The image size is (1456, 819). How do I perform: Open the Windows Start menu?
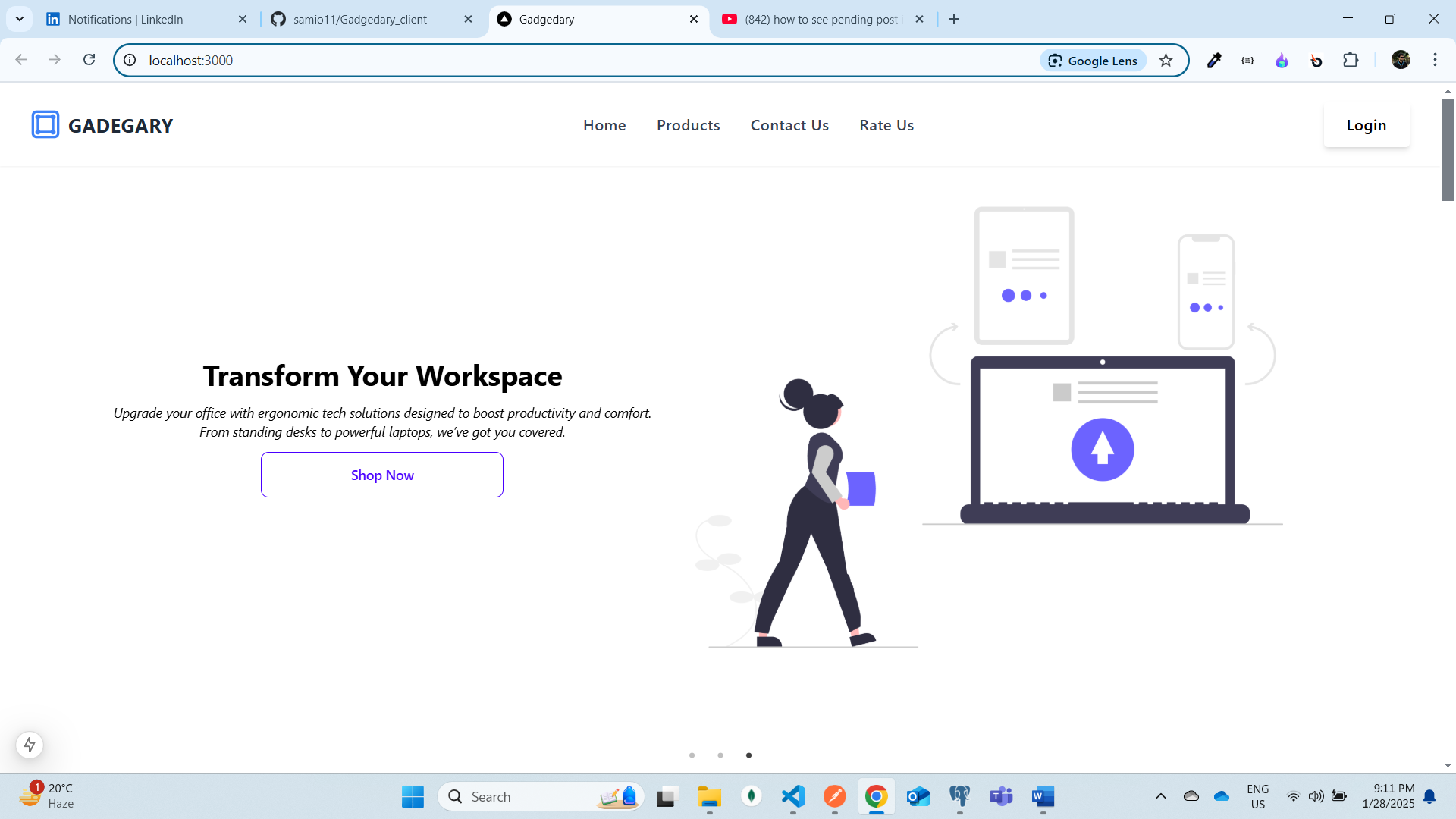(x=413, y=796)
